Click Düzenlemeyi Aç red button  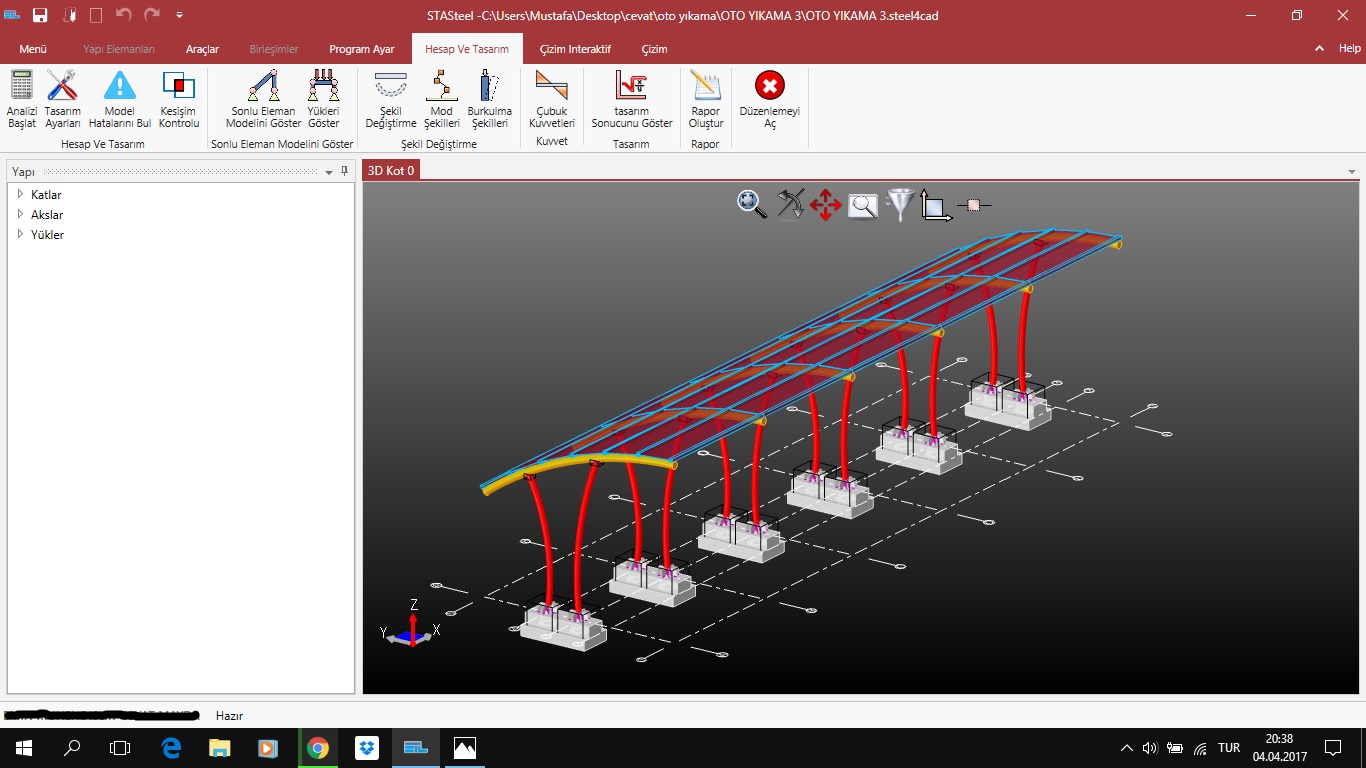[x=769, y=87]
